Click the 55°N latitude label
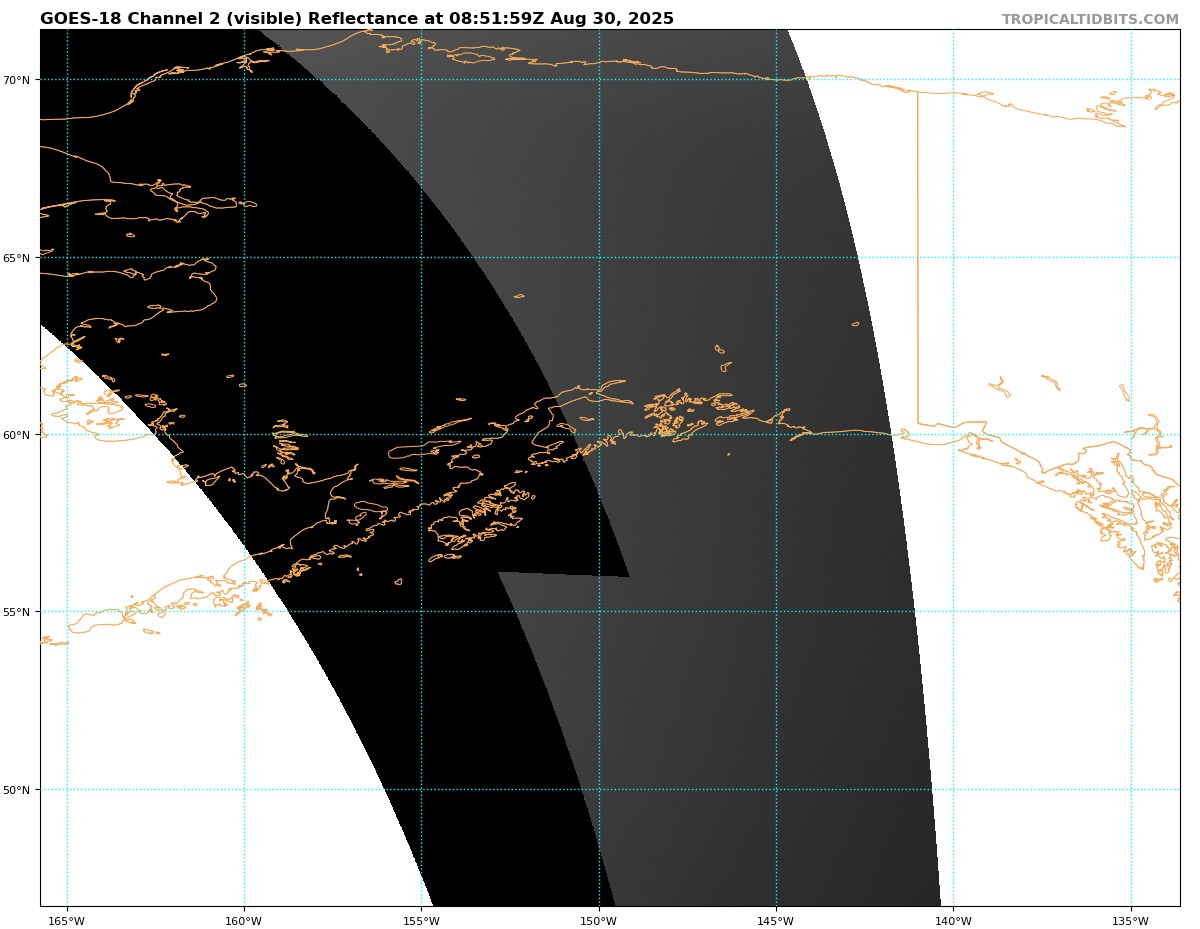Screen dimensions: 1200x929 click(x=19, y=612)
